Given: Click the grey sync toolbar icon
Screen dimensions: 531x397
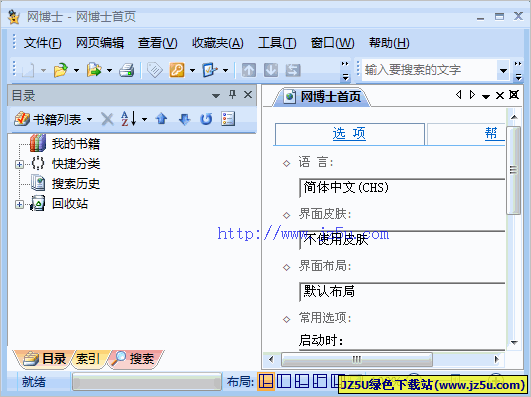Looking at the screenshot, I should pos(293,70).
